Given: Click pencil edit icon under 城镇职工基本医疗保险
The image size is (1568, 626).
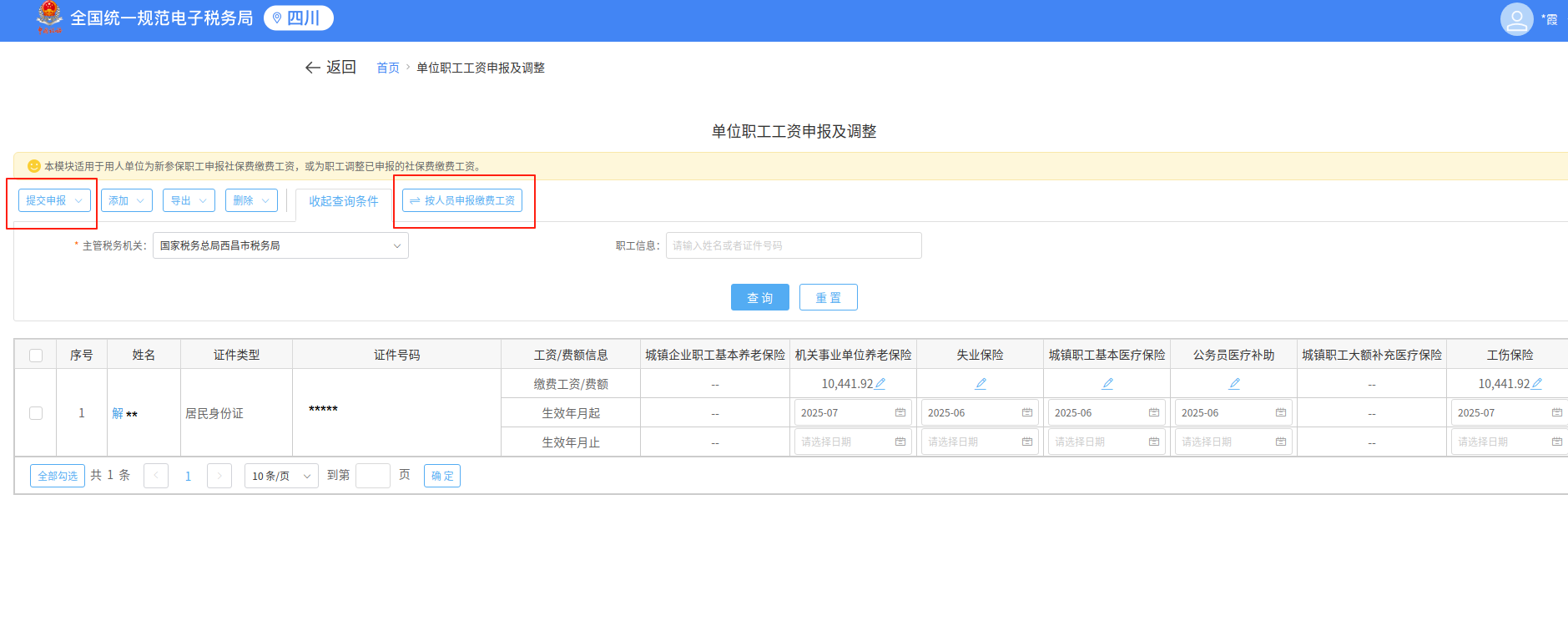Looking at the screenshot, I should [1107, 384].
